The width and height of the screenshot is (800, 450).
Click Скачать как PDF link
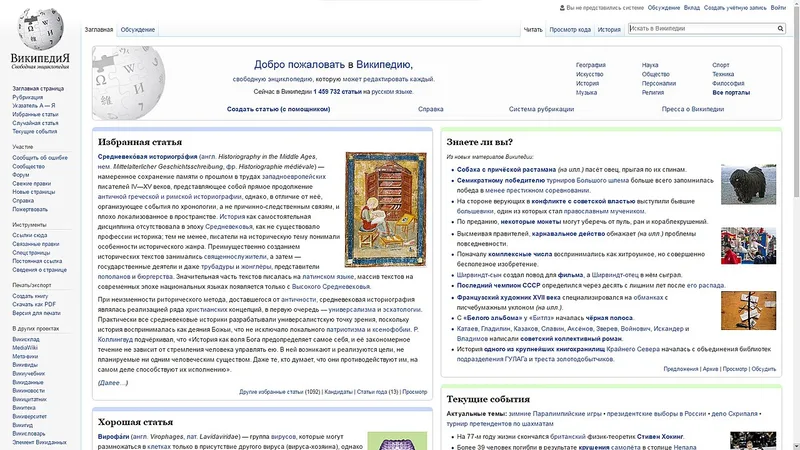click(x=34, y=304)
